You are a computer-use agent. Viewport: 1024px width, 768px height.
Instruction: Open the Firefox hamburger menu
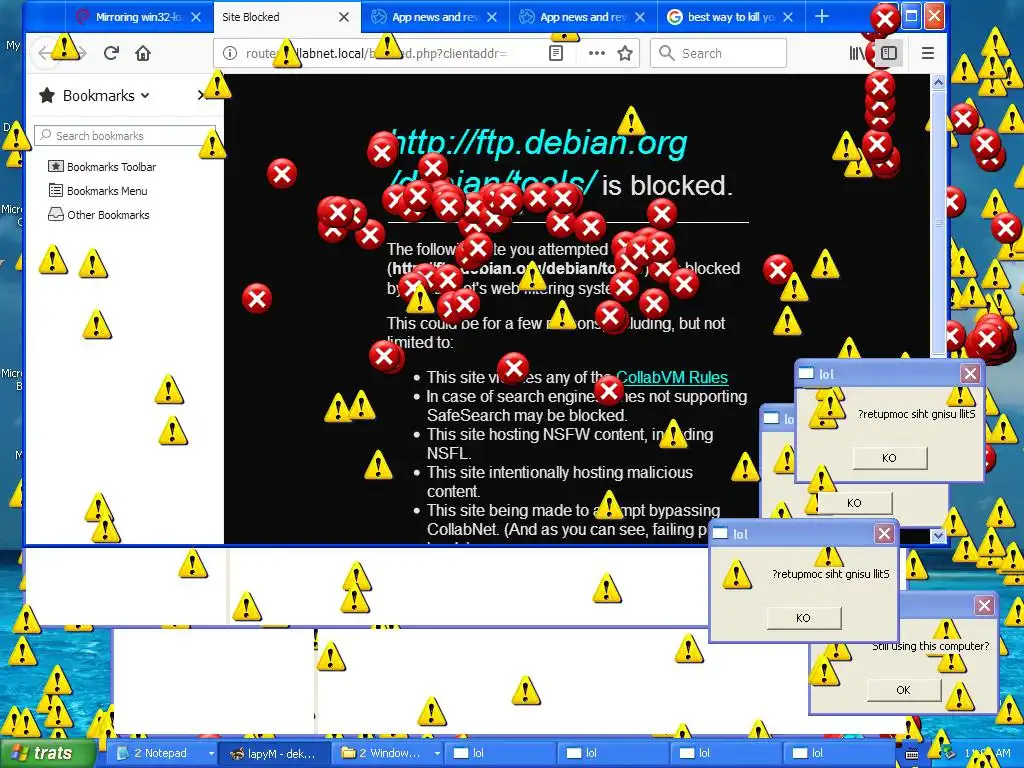[x=927, y=53]
